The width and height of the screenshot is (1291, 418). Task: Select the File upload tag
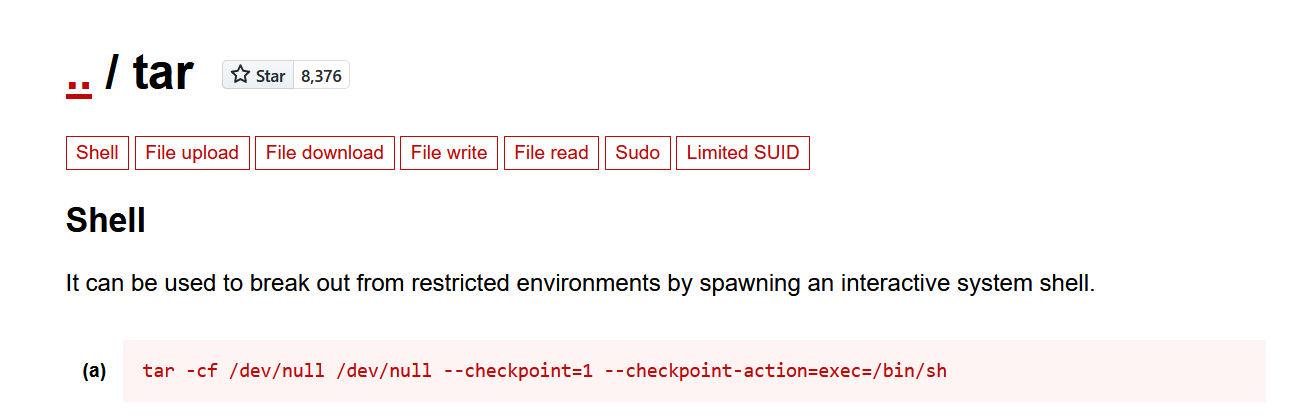pyautogui.click(x=192, y=153)
